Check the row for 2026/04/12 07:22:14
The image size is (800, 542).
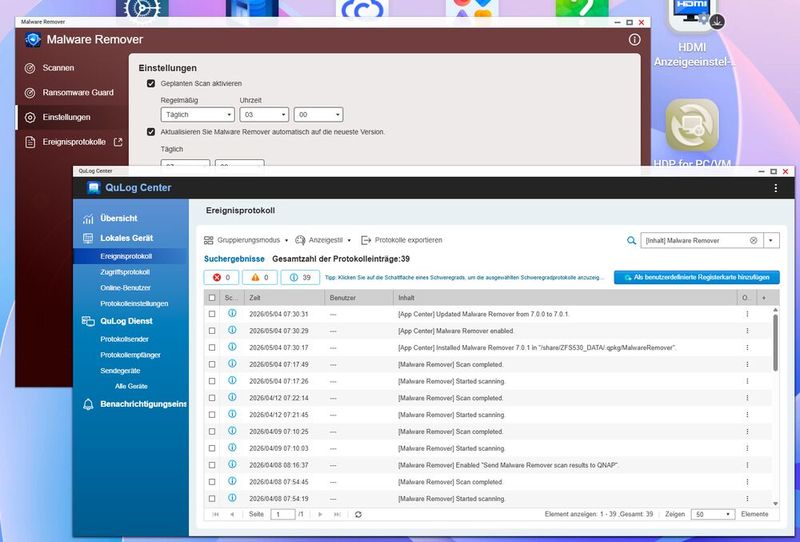pyautogui.click(x=212, y=398)
